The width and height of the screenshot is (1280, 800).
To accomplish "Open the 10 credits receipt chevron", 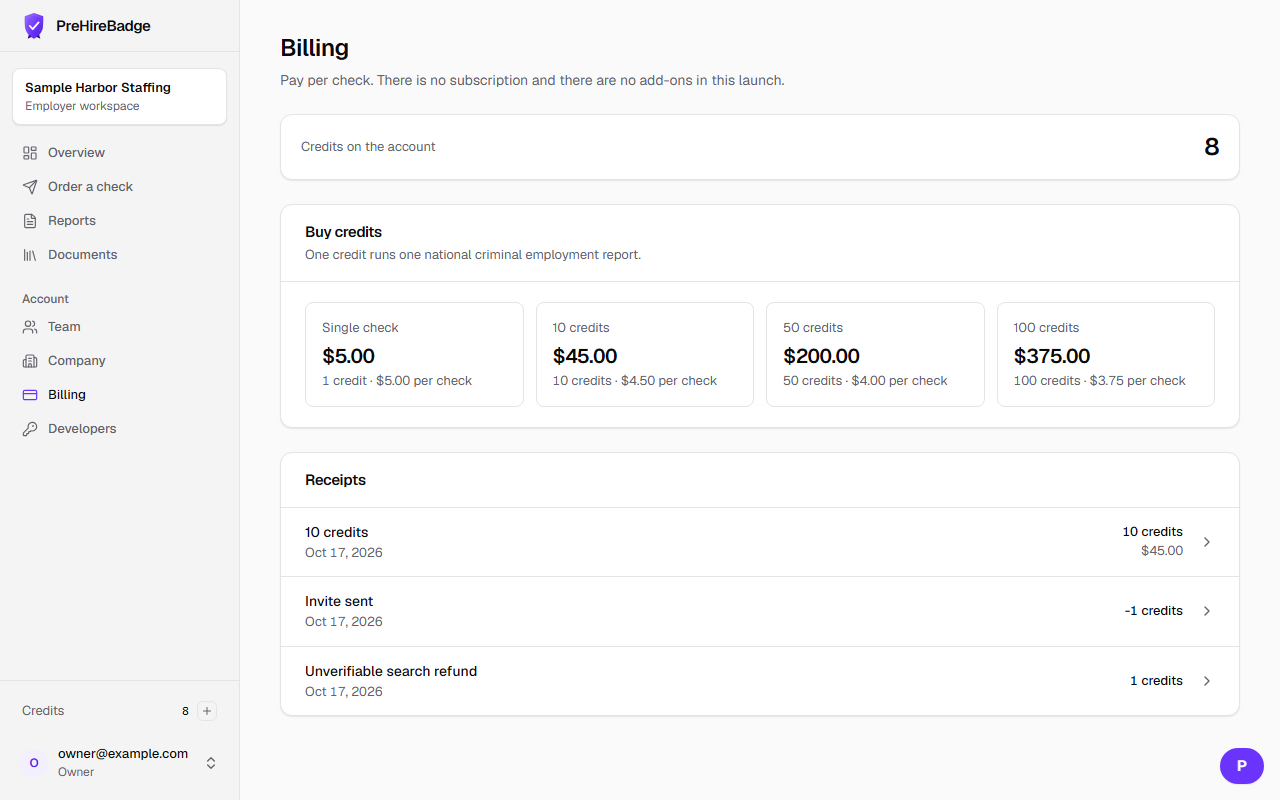I will point(1207,542).
